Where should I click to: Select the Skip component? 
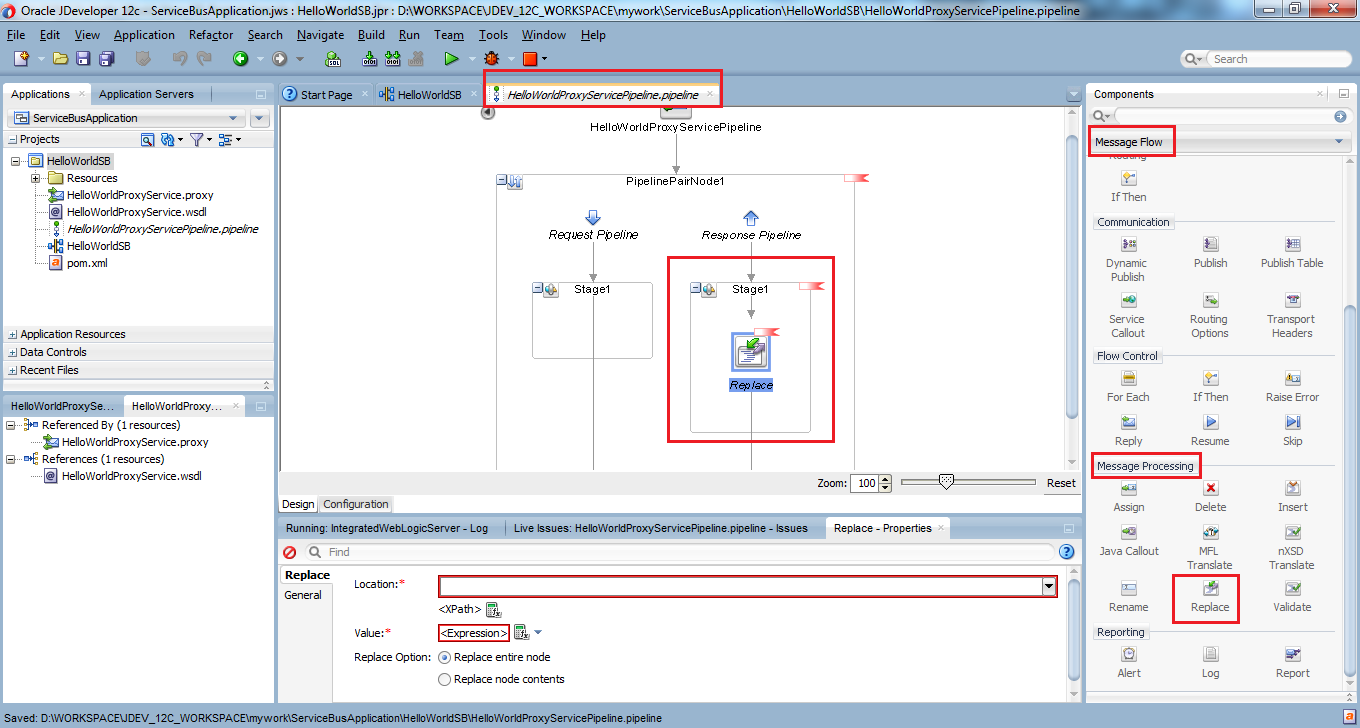[x=1292, y=430]
